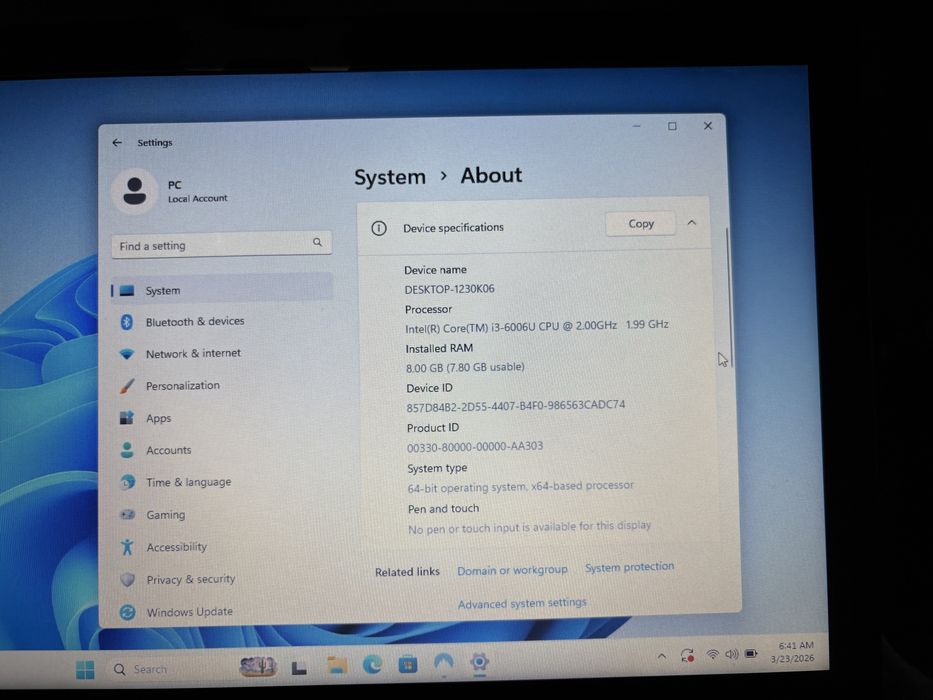Image resolution: width=933 pixels, height=700 pixels.
Task: Maximize the Settings window
Action: tap(672, 126)
